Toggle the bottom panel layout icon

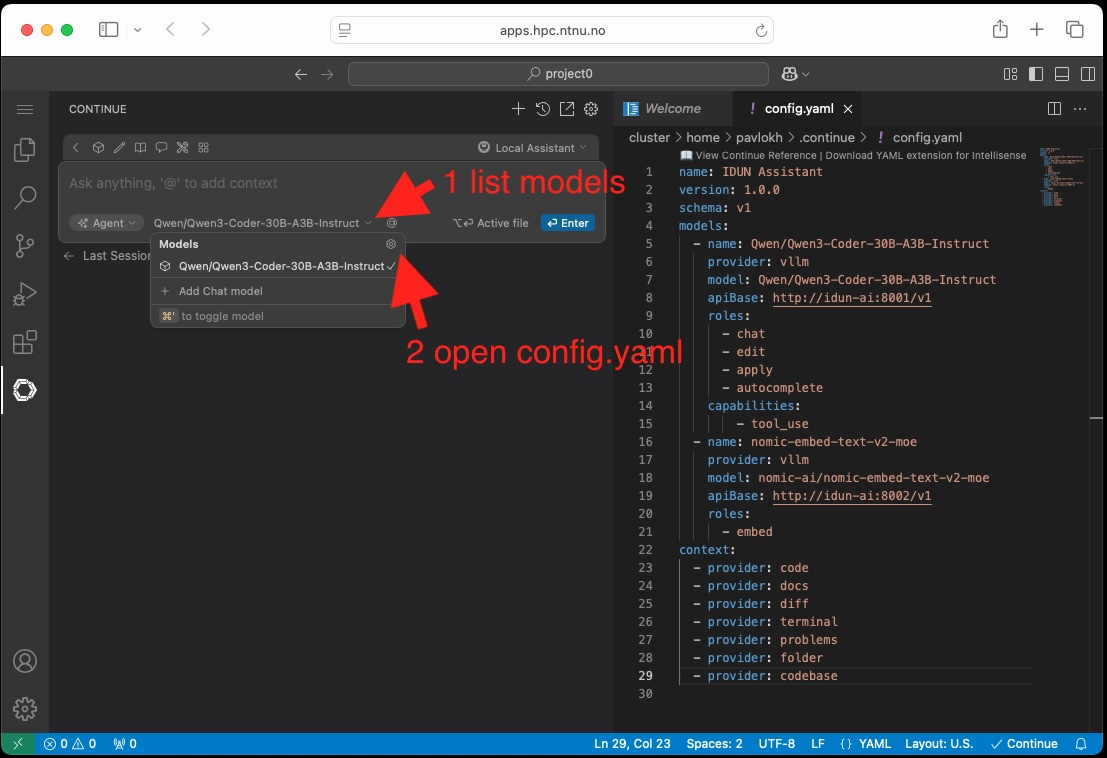[x=1062, y=74]
